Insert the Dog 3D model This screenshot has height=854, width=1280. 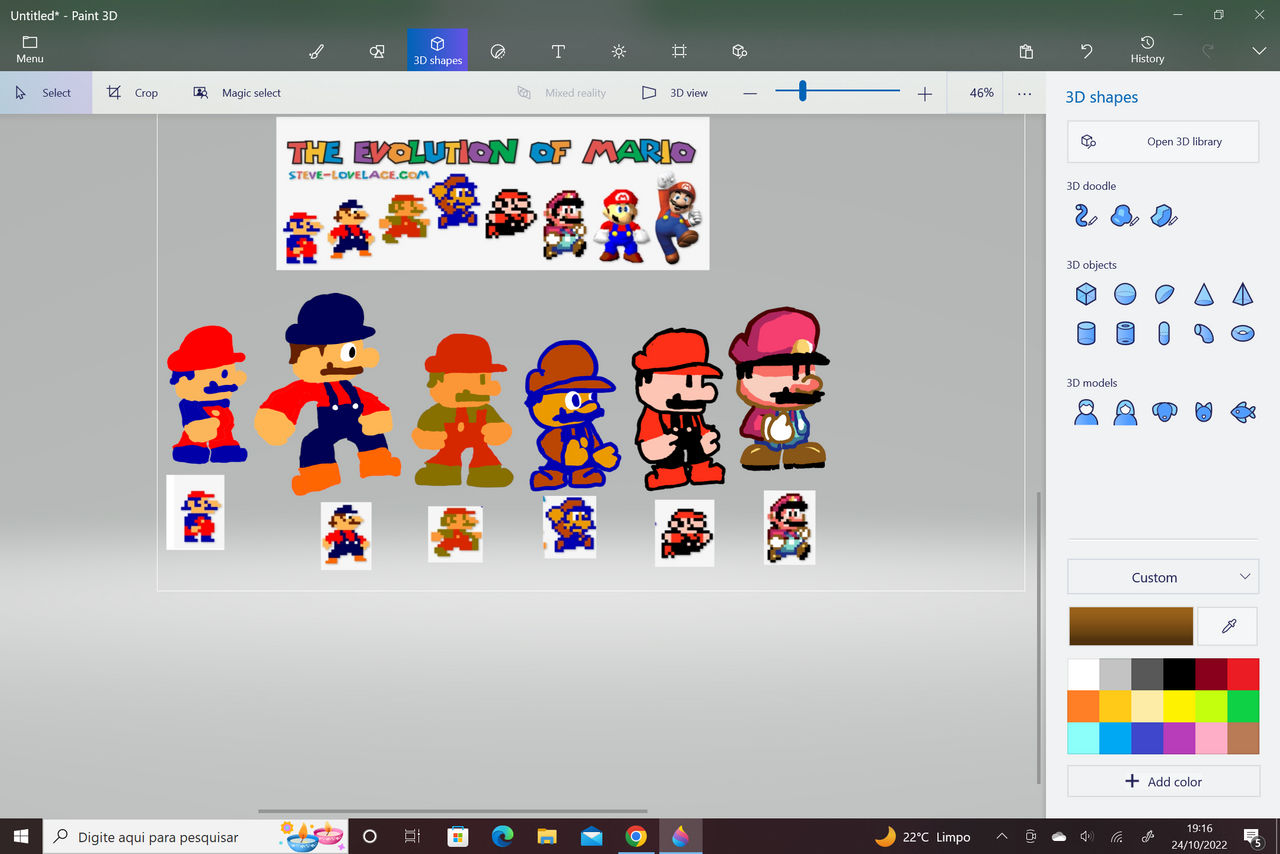click(x=1164, y=411)
